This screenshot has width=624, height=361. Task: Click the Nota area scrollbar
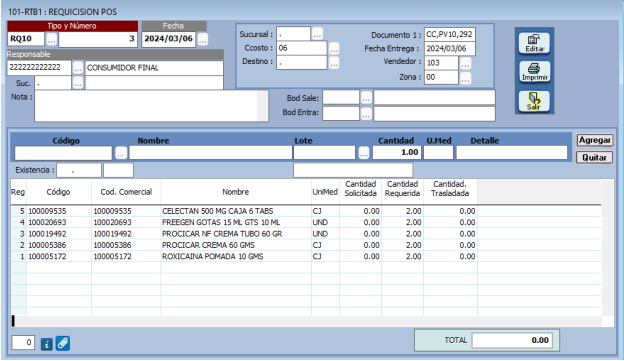click(263, 106)
